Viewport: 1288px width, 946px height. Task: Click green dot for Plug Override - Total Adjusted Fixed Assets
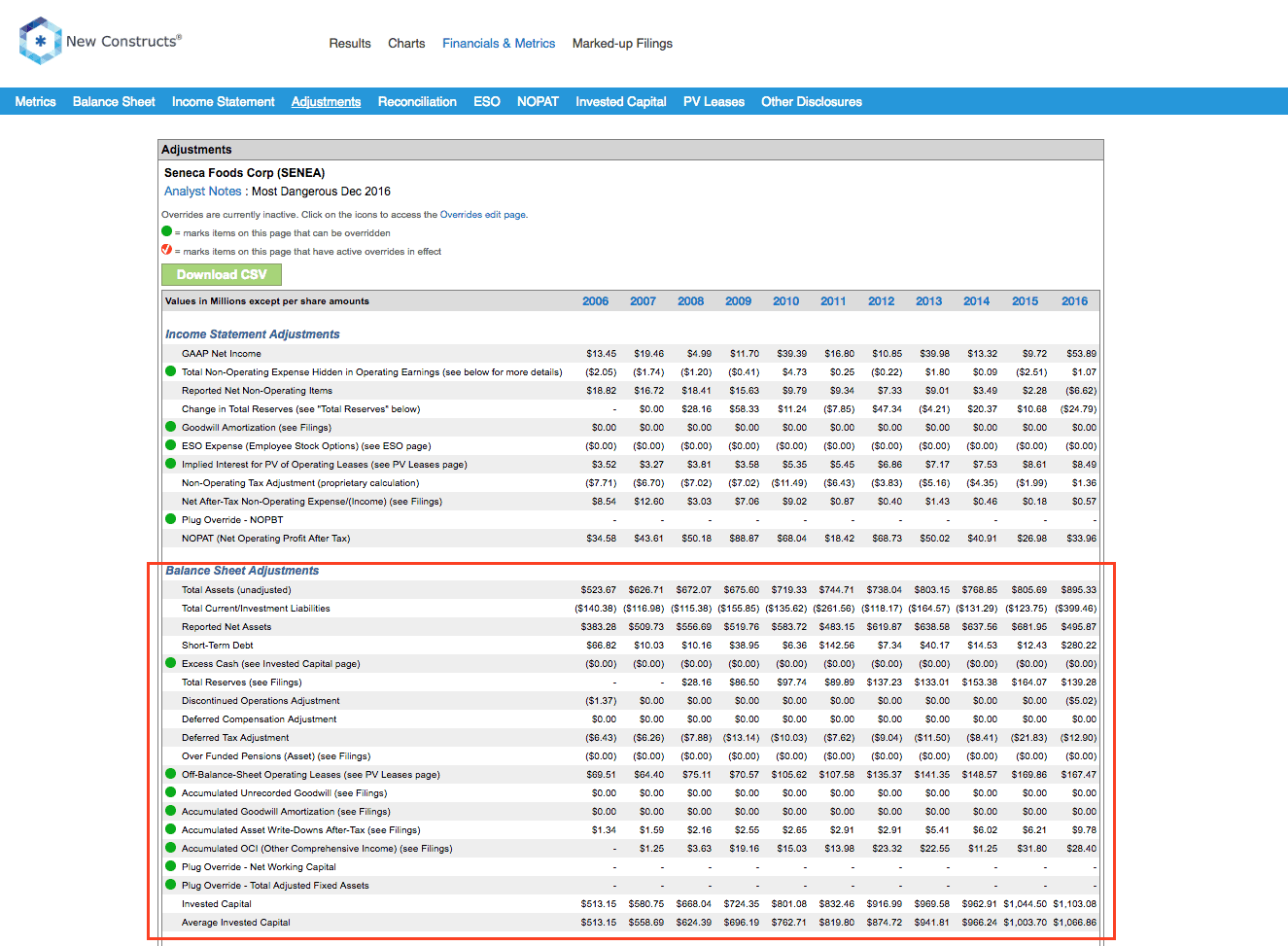[170, 885]
